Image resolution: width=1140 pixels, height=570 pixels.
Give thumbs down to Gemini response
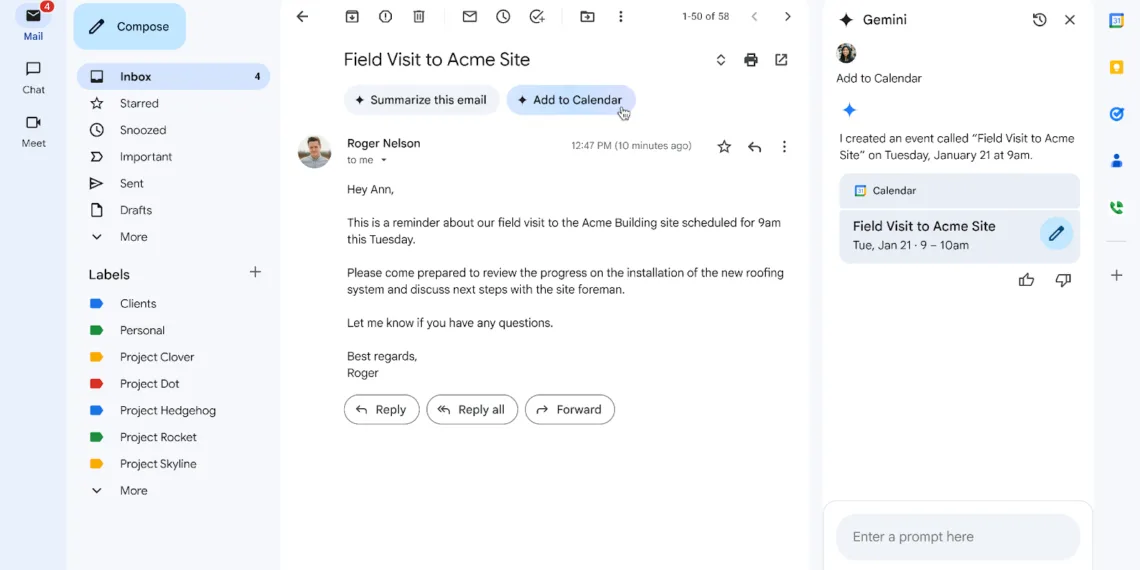[1063, 280]
